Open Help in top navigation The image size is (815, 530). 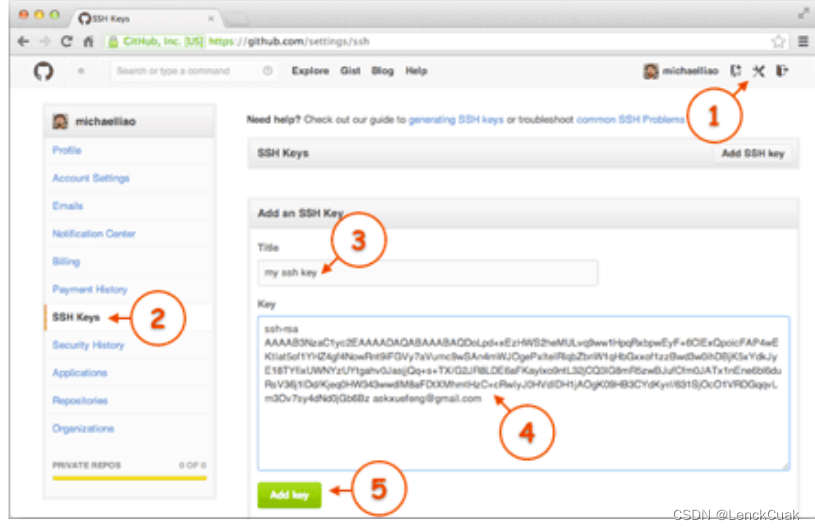416,71
